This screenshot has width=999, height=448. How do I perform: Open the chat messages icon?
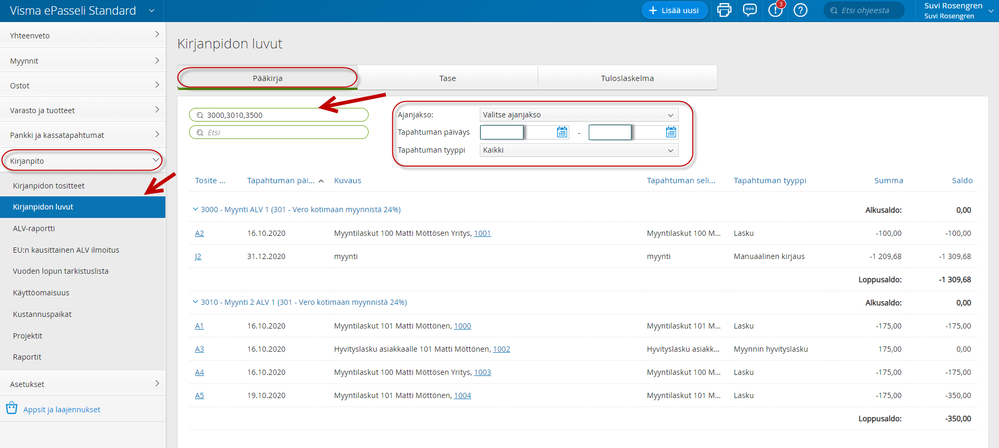[x=751, y=10]
